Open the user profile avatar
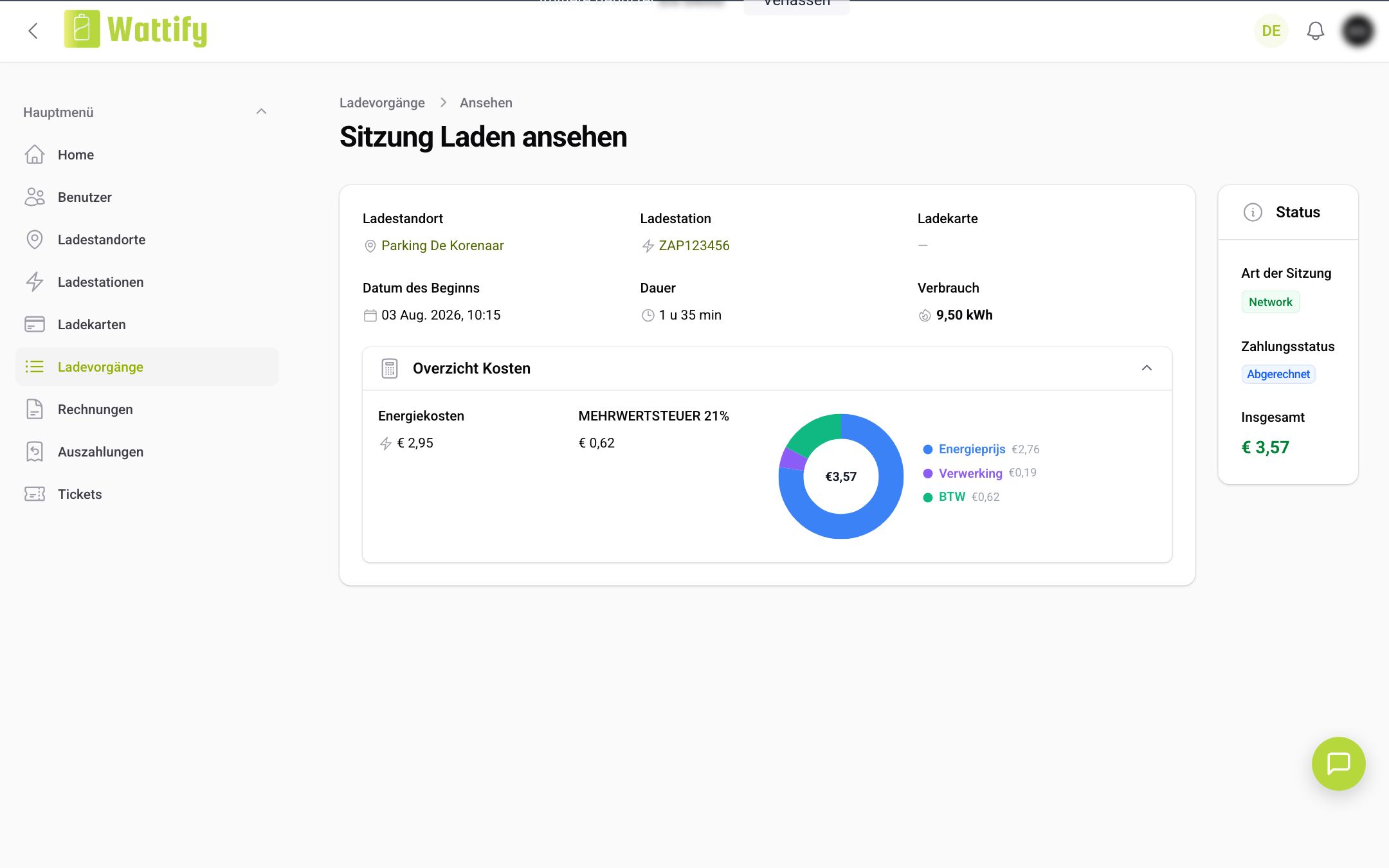Viewport: 1389px width, 868px height. (1357, 31)
